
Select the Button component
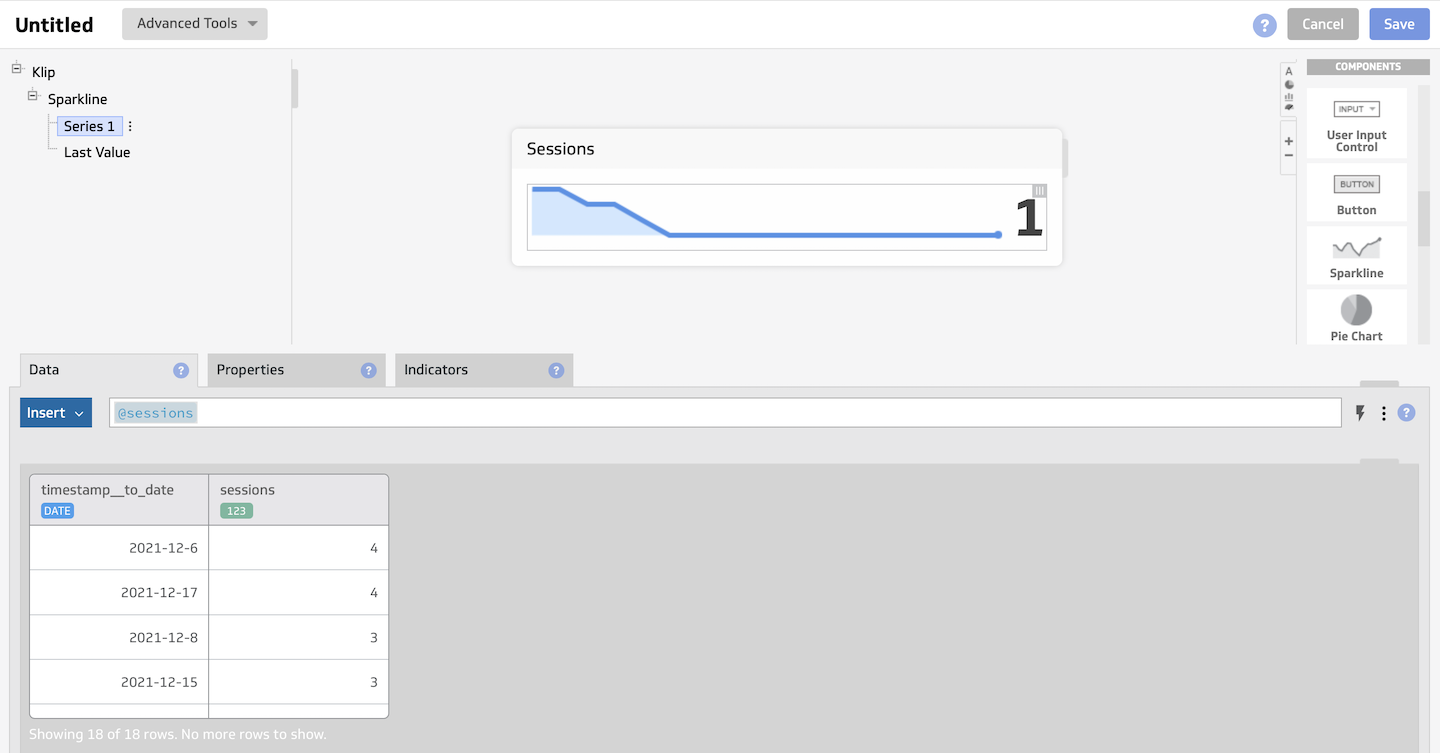1356,192
